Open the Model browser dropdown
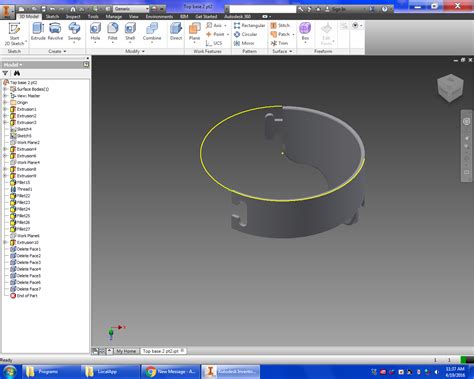The height and width of the screenshot is (379, 474). [13, 65]
